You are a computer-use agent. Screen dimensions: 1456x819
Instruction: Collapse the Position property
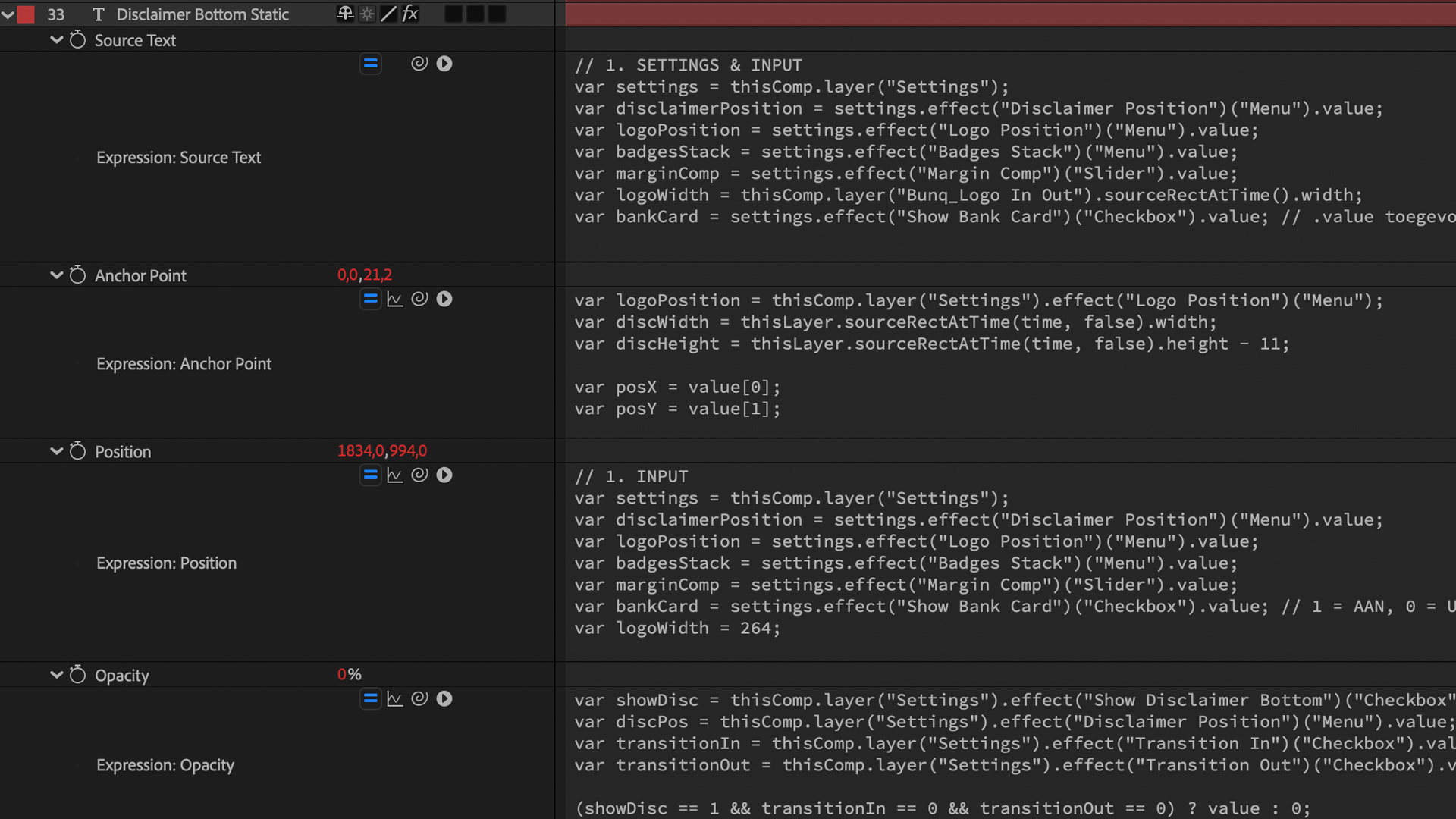[x=56, y=451]
